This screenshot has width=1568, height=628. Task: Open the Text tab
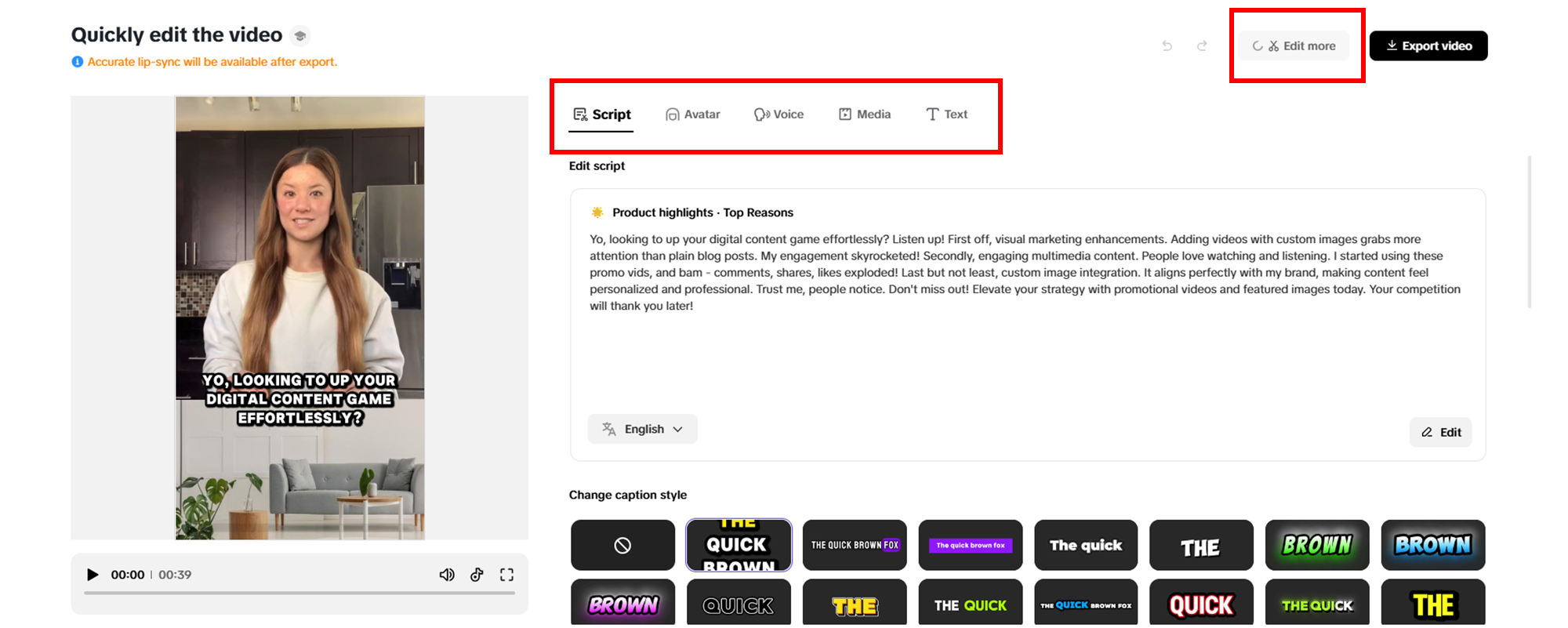tap(947, 114)
